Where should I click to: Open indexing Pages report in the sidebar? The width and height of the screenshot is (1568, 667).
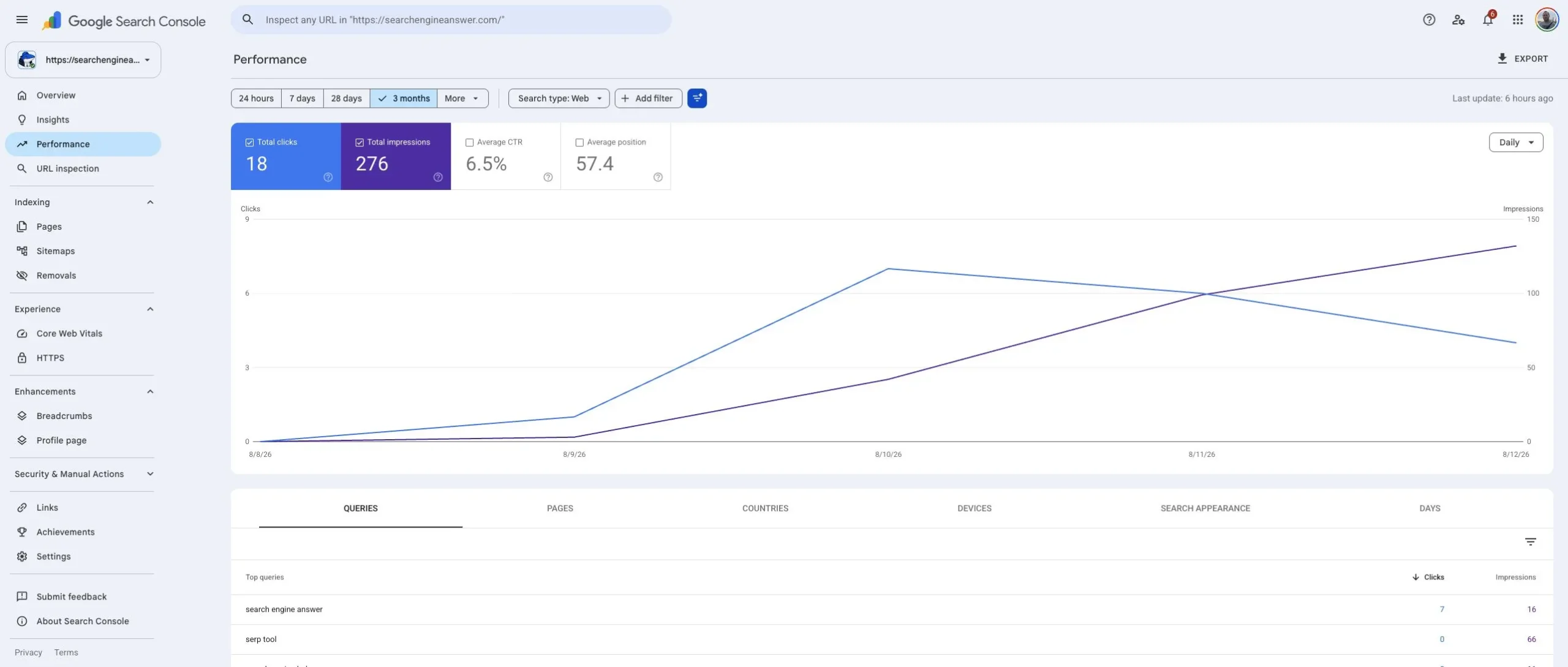83,227
